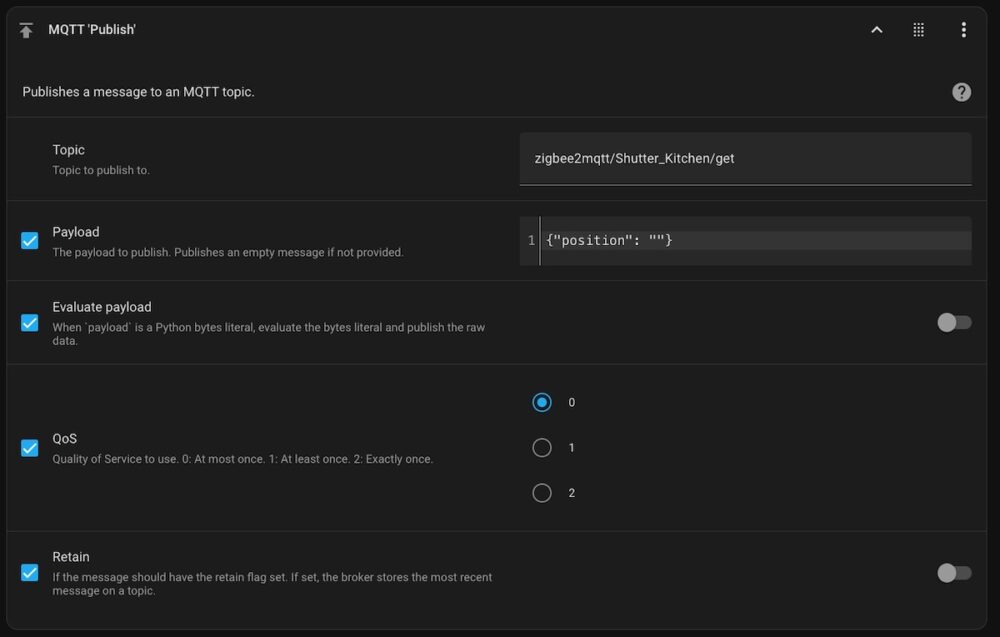Open the help question mark icon

click(962, 92)
